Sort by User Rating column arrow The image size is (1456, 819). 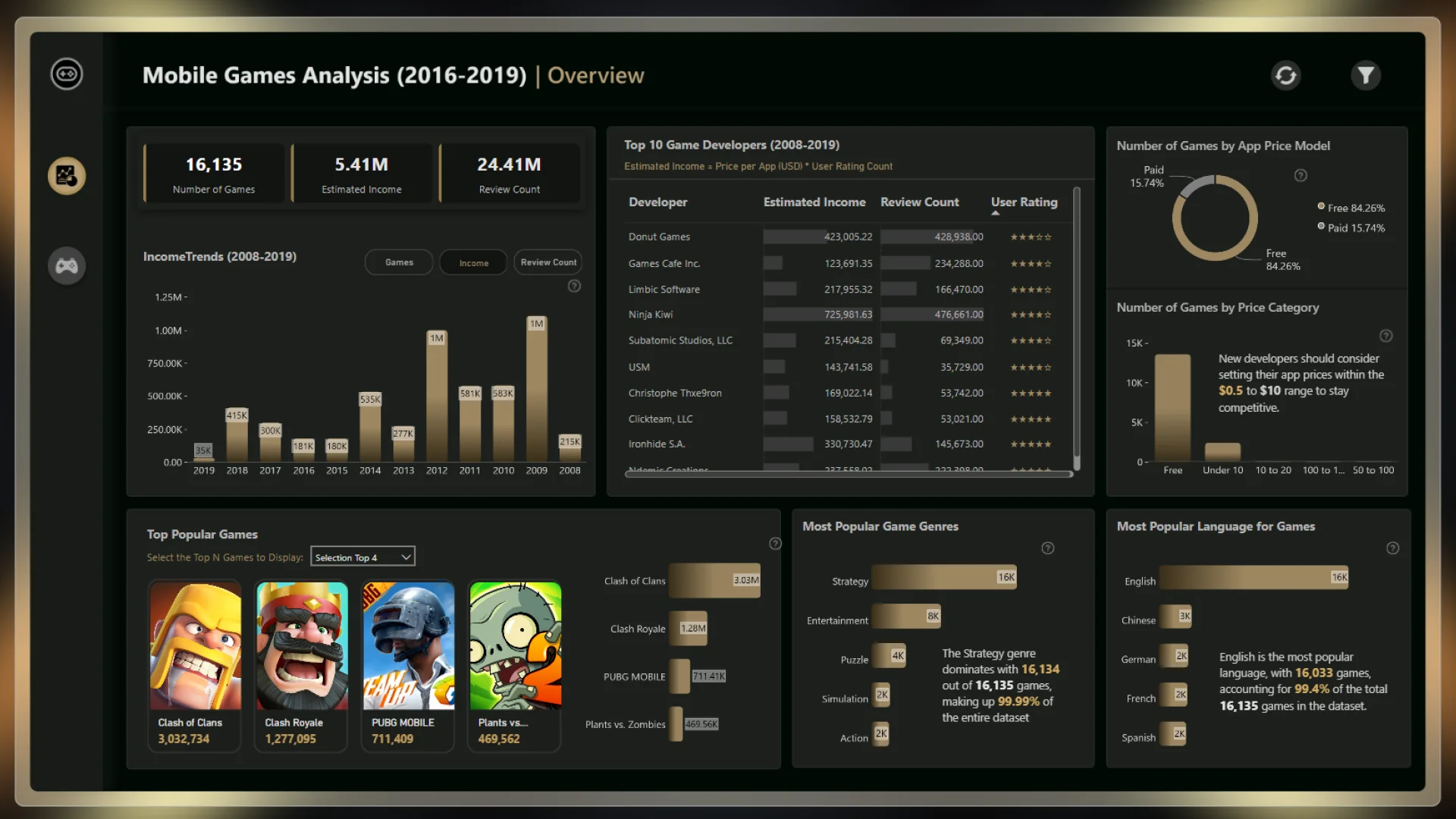tap(996, 213)
